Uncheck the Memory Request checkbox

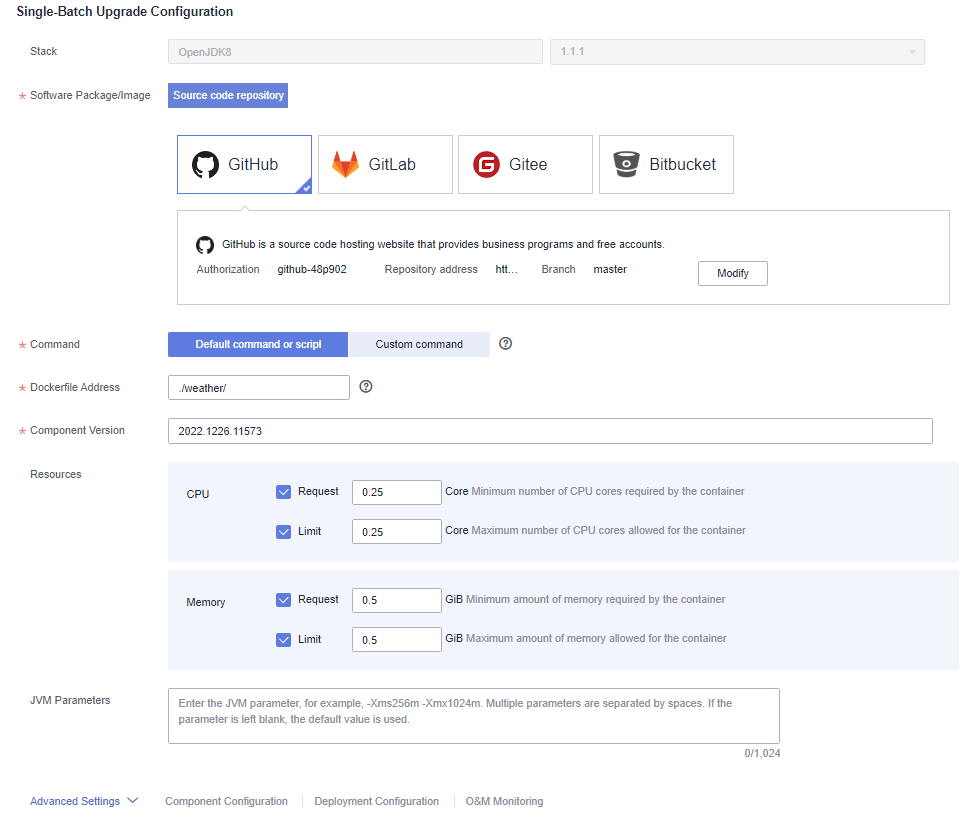[283, 600]
